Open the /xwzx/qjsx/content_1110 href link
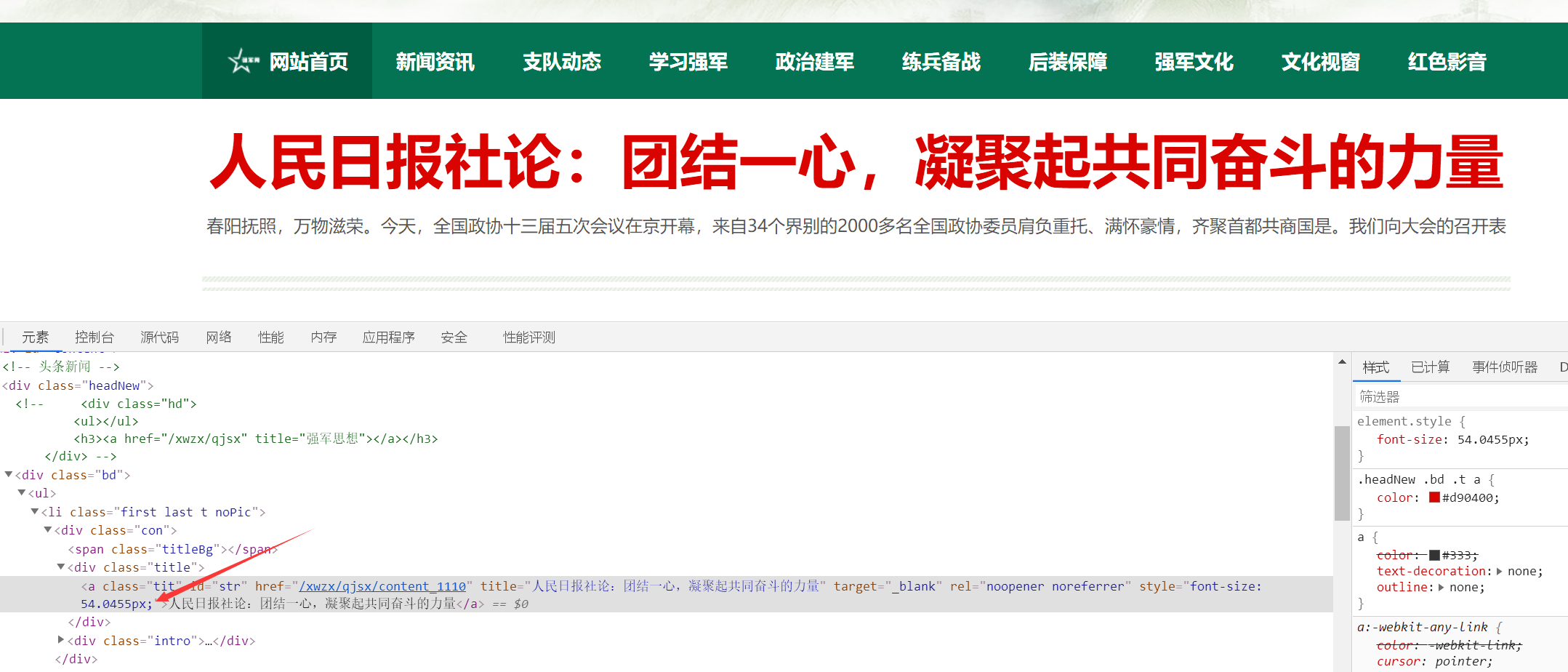This screenshot has height=672, width=1568. [382, 585]
